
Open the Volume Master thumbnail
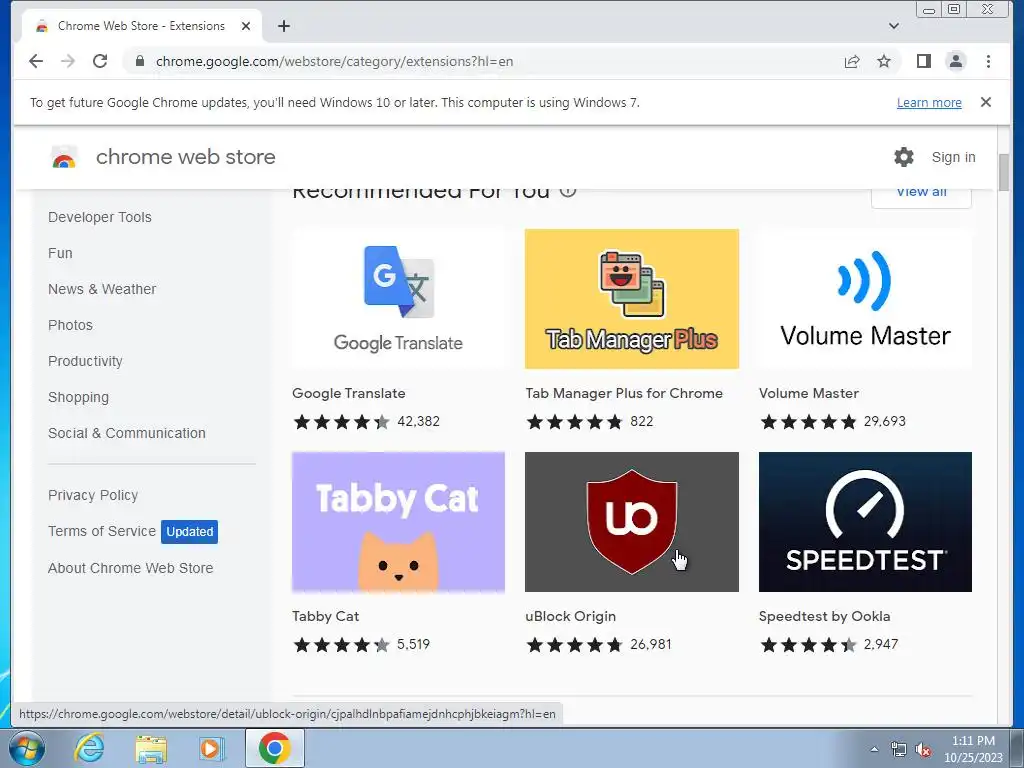click(x=865, y=299)
